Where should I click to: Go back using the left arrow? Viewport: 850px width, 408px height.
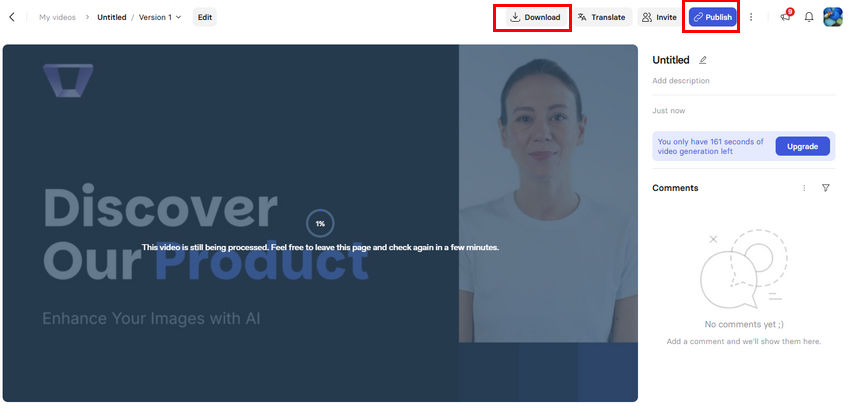[x=12, y=17]
